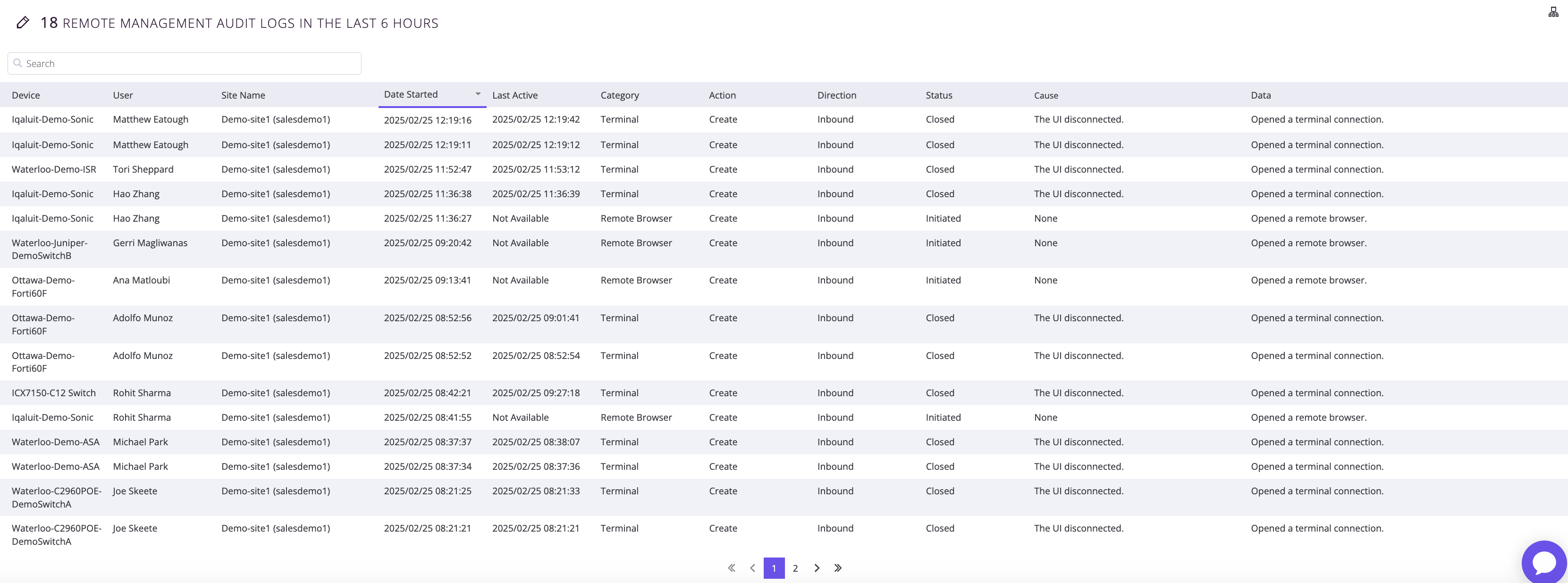Sort by Last Active column header
1568x583 pixels.
(515, 95)
